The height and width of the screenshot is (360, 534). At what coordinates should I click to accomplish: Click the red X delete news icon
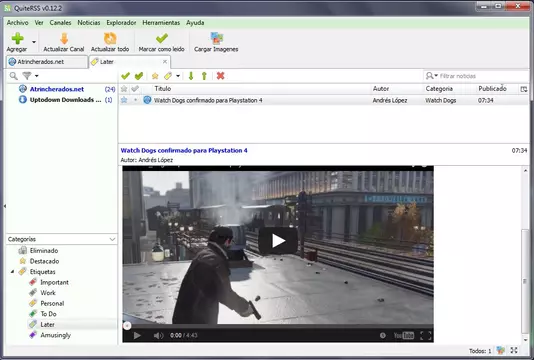220,76
